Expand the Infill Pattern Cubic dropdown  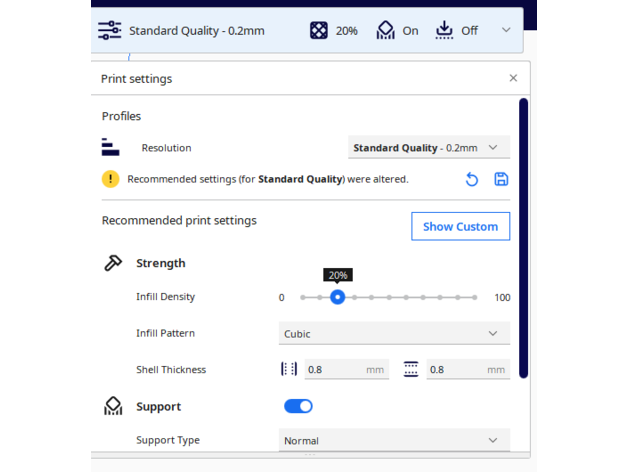[x=393, y=333]
